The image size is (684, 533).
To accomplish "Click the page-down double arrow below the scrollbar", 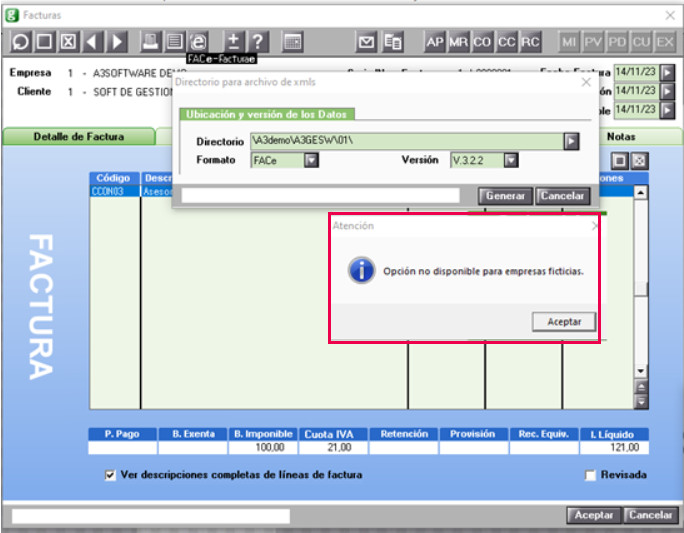I will click(x=640, y=402).
